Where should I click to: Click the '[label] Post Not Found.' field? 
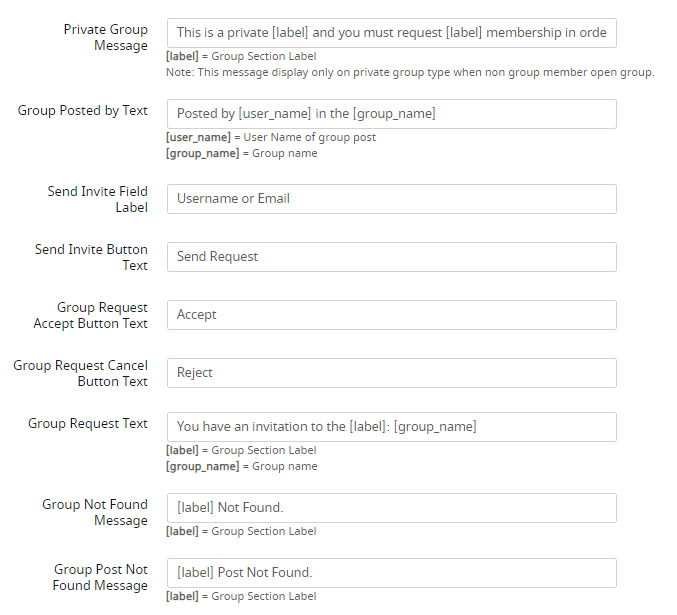click(391, 573)
